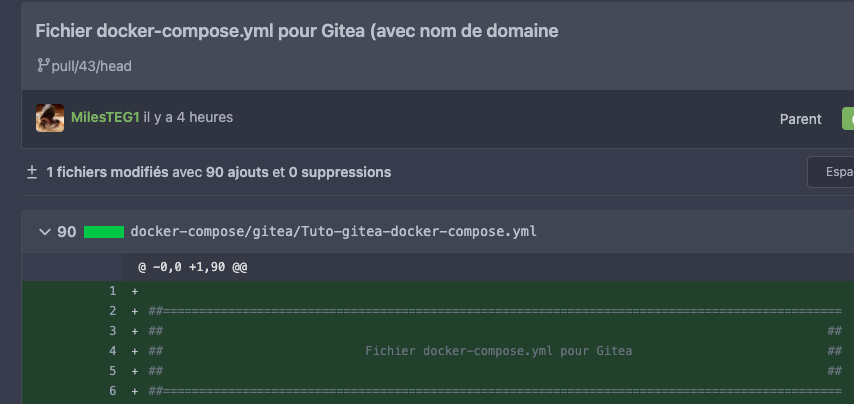Select line number 3 in the diff

(113, 331)
